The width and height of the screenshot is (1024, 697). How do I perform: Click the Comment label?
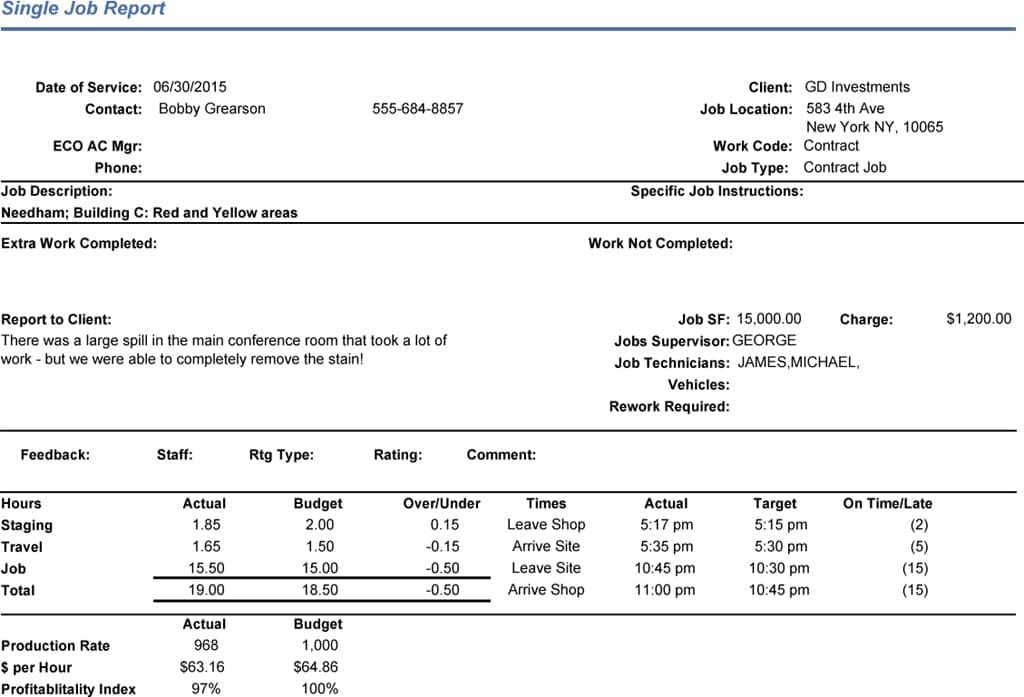[501, 455]
